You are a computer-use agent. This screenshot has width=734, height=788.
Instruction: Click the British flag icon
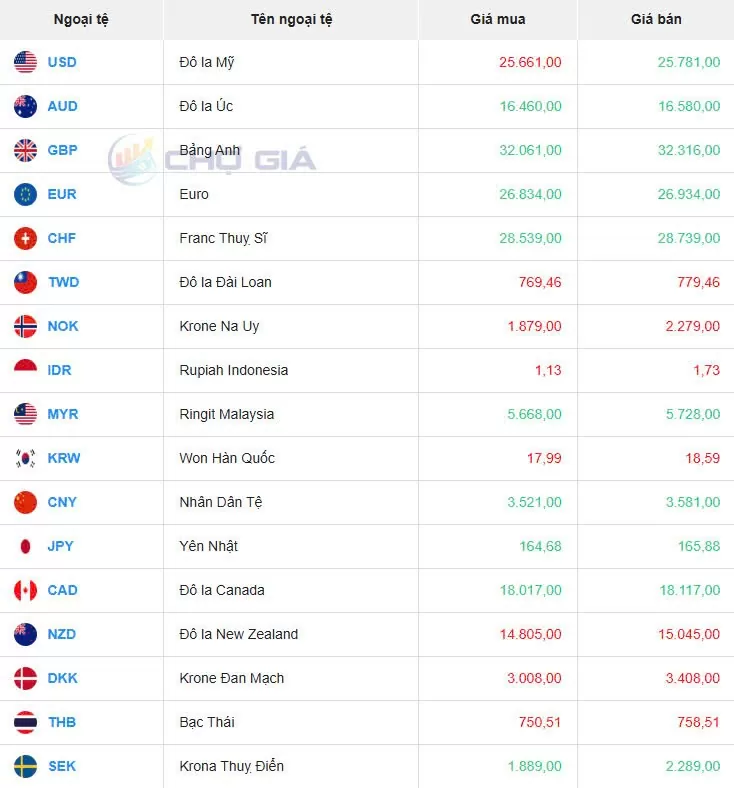pos(25,150)
